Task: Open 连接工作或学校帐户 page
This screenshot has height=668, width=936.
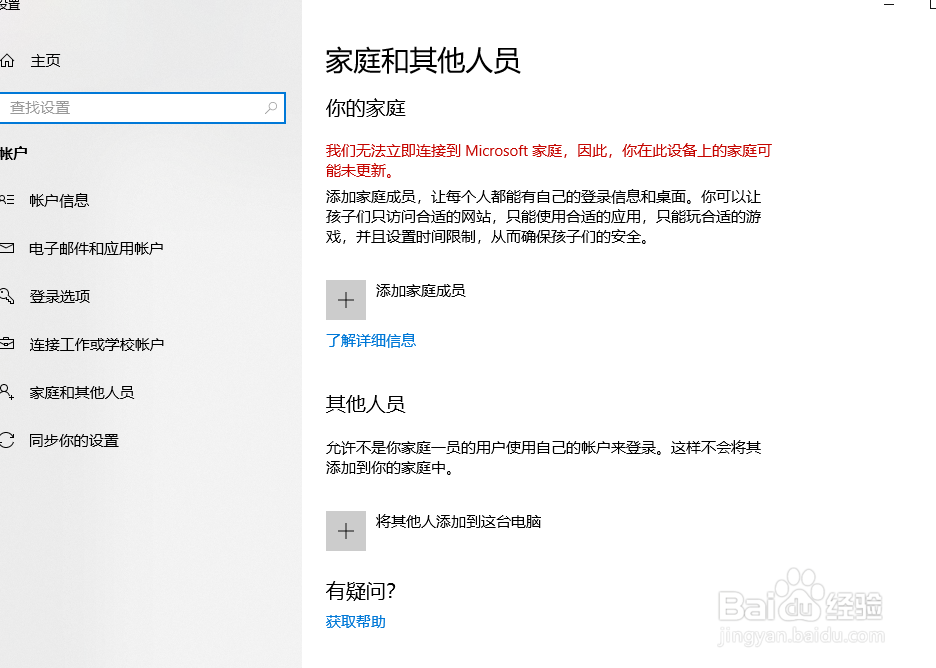Action: (97, 344)
